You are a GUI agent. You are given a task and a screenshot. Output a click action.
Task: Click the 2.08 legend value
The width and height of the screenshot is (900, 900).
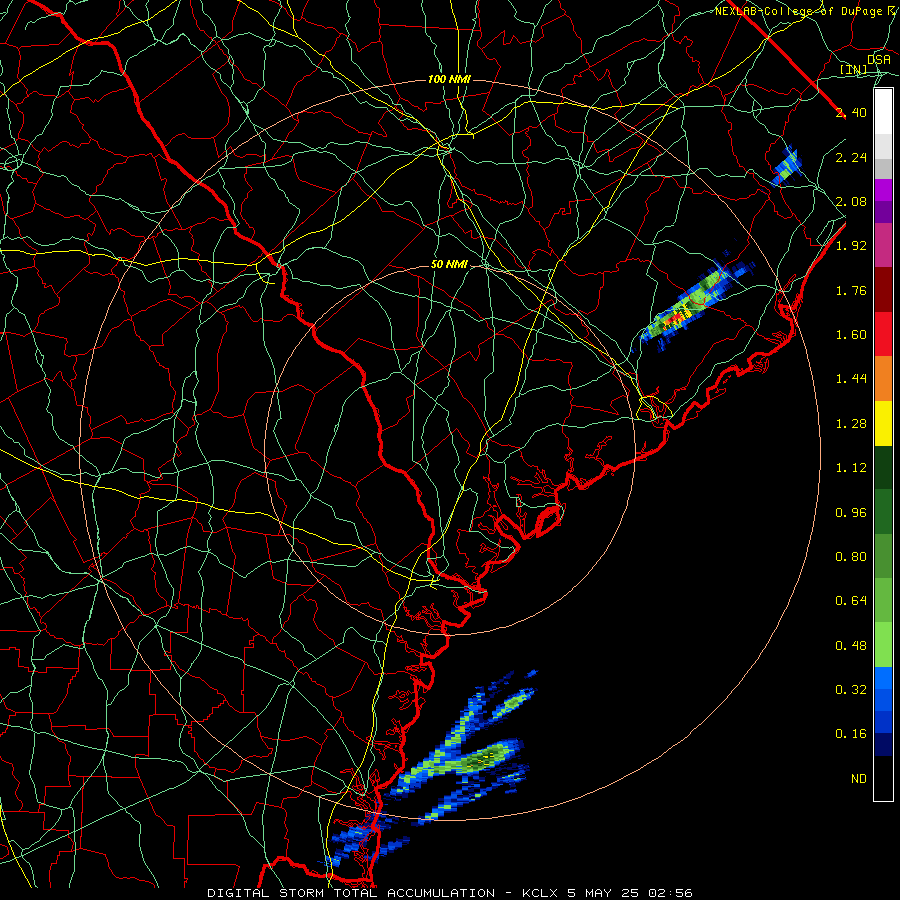tap(851, 201)
